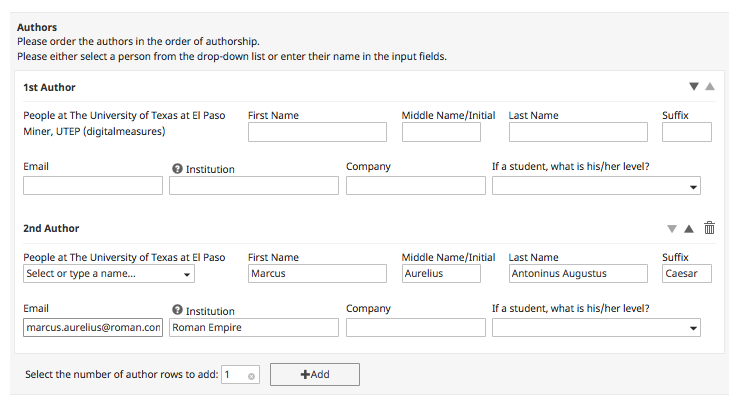Click 1st Author First Name field
The height and width of the screenshot is (401, 737).
tap(317, 132)
